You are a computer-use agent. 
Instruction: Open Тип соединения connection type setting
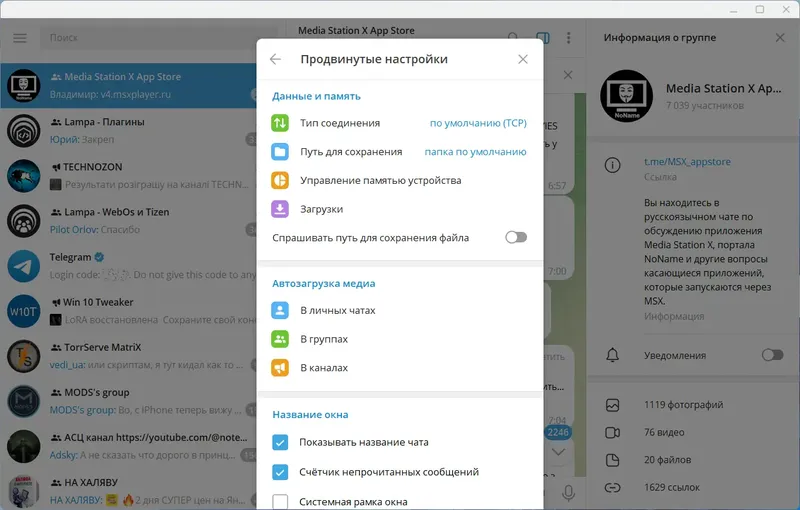400,123
